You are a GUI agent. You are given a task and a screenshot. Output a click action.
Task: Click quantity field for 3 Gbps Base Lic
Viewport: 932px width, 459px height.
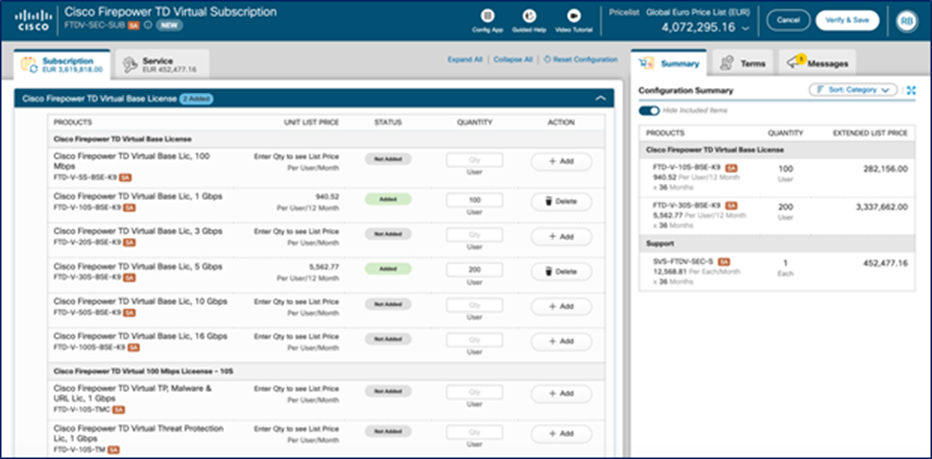click(x=474, y=235)
